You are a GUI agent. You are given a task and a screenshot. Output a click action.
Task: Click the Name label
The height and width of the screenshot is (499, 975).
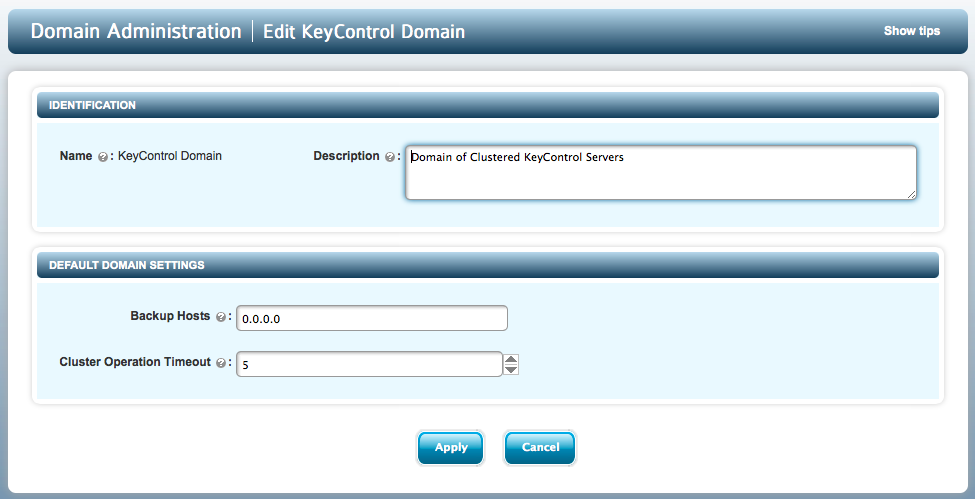[76, 156]
